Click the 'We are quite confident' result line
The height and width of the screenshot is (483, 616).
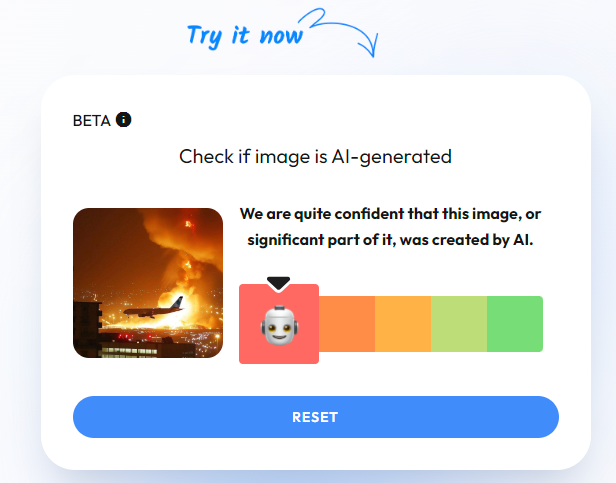(390, 214)
